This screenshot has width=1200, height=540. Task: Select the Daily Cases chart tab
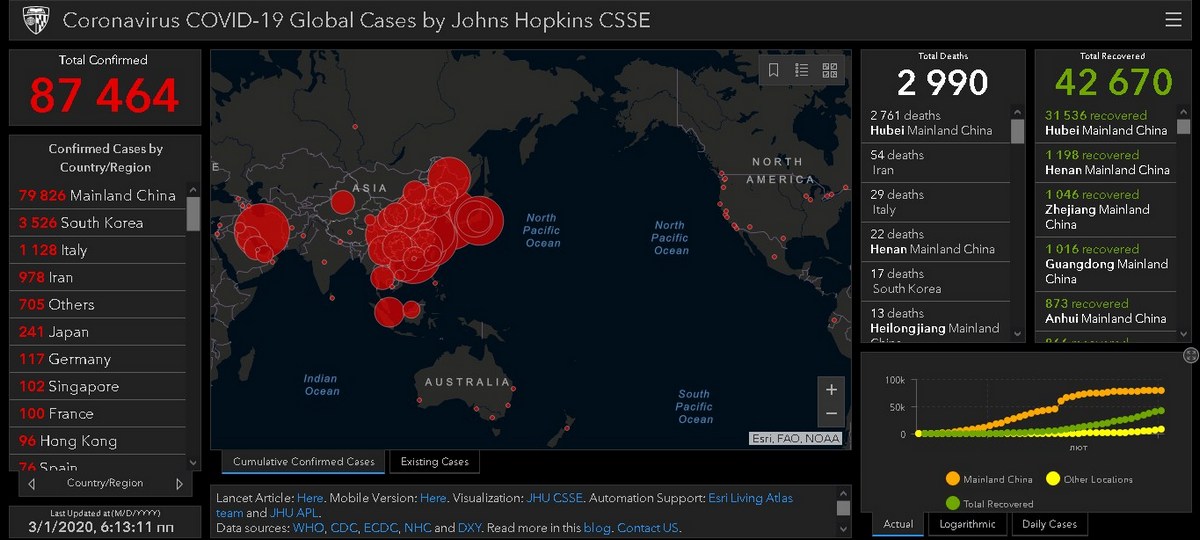(1049, 524)
